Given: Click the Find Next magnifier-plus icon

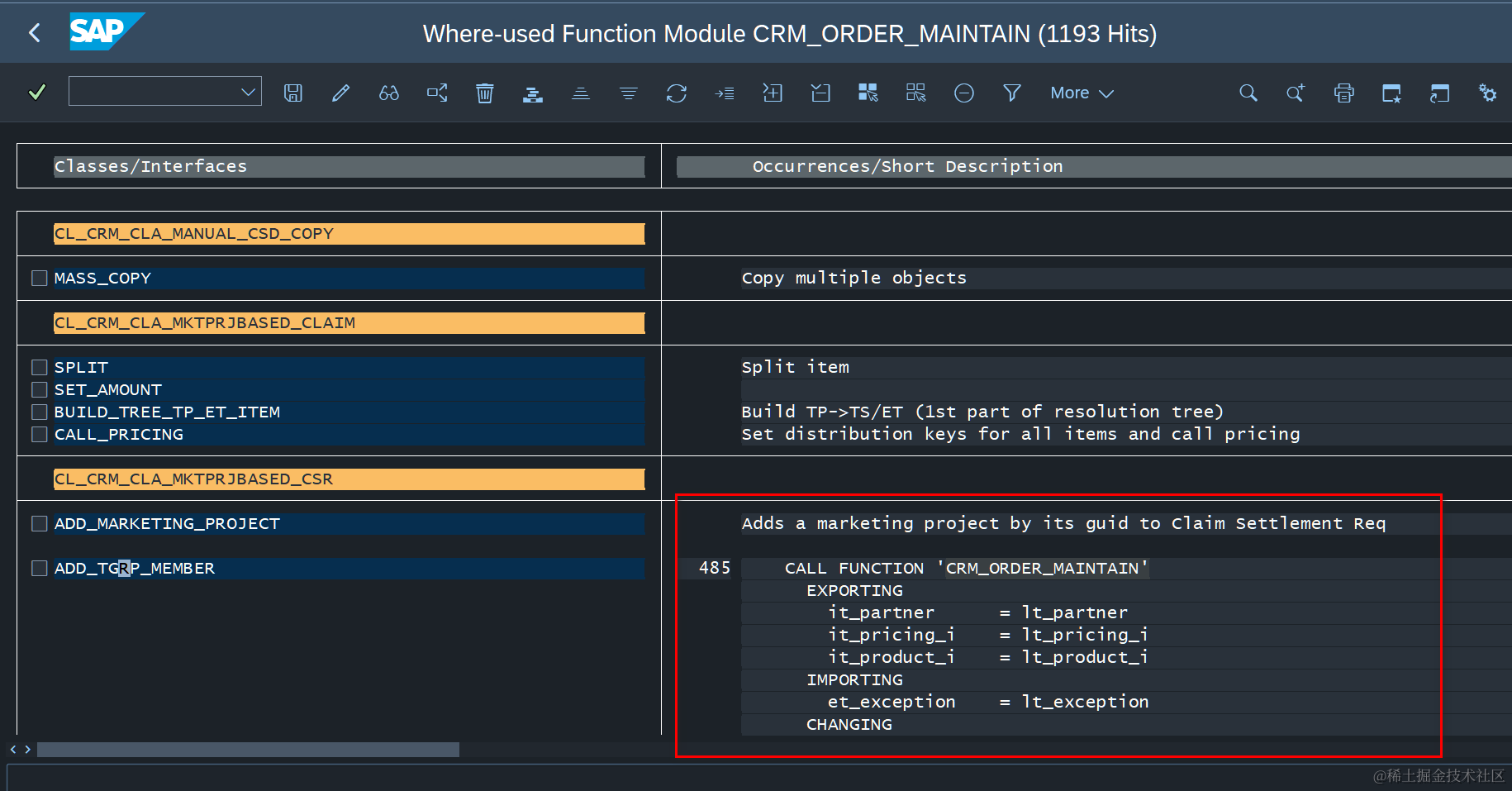Looking at the screenshot, I should click(x=1296, y=93).
